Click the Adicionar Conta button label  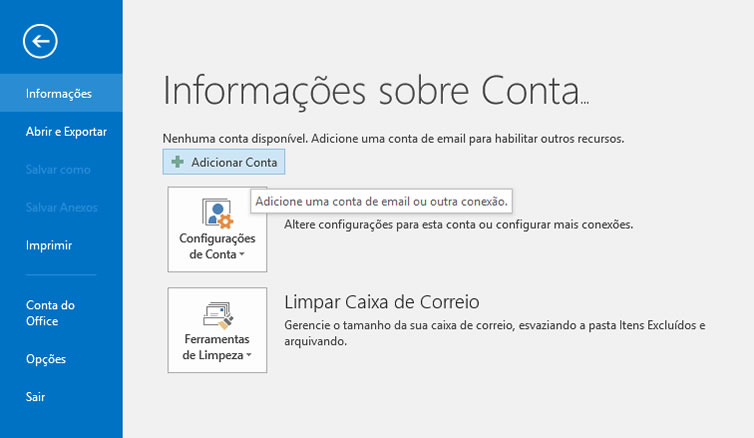click(234, 163)
